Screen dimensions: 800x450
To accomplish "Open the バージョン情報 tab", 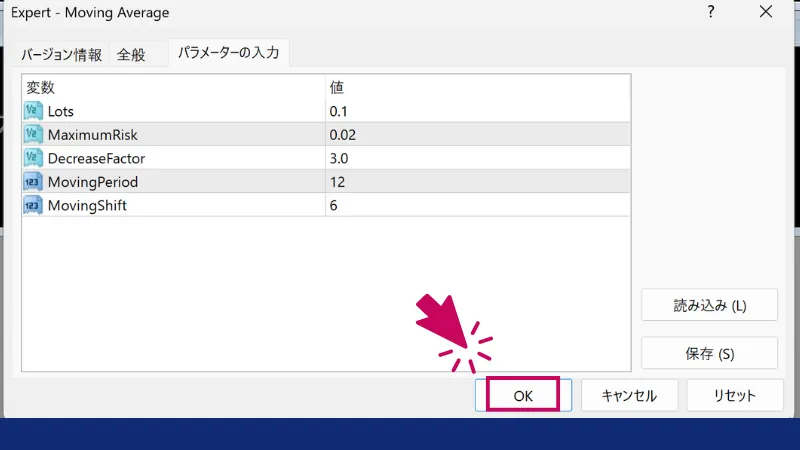I will pos(61,55).
